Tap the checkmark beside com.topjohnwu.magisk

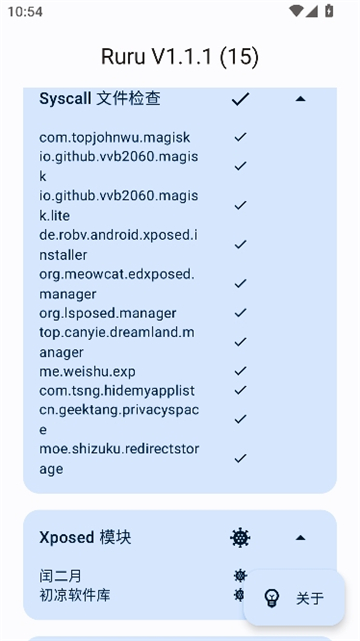240,137
